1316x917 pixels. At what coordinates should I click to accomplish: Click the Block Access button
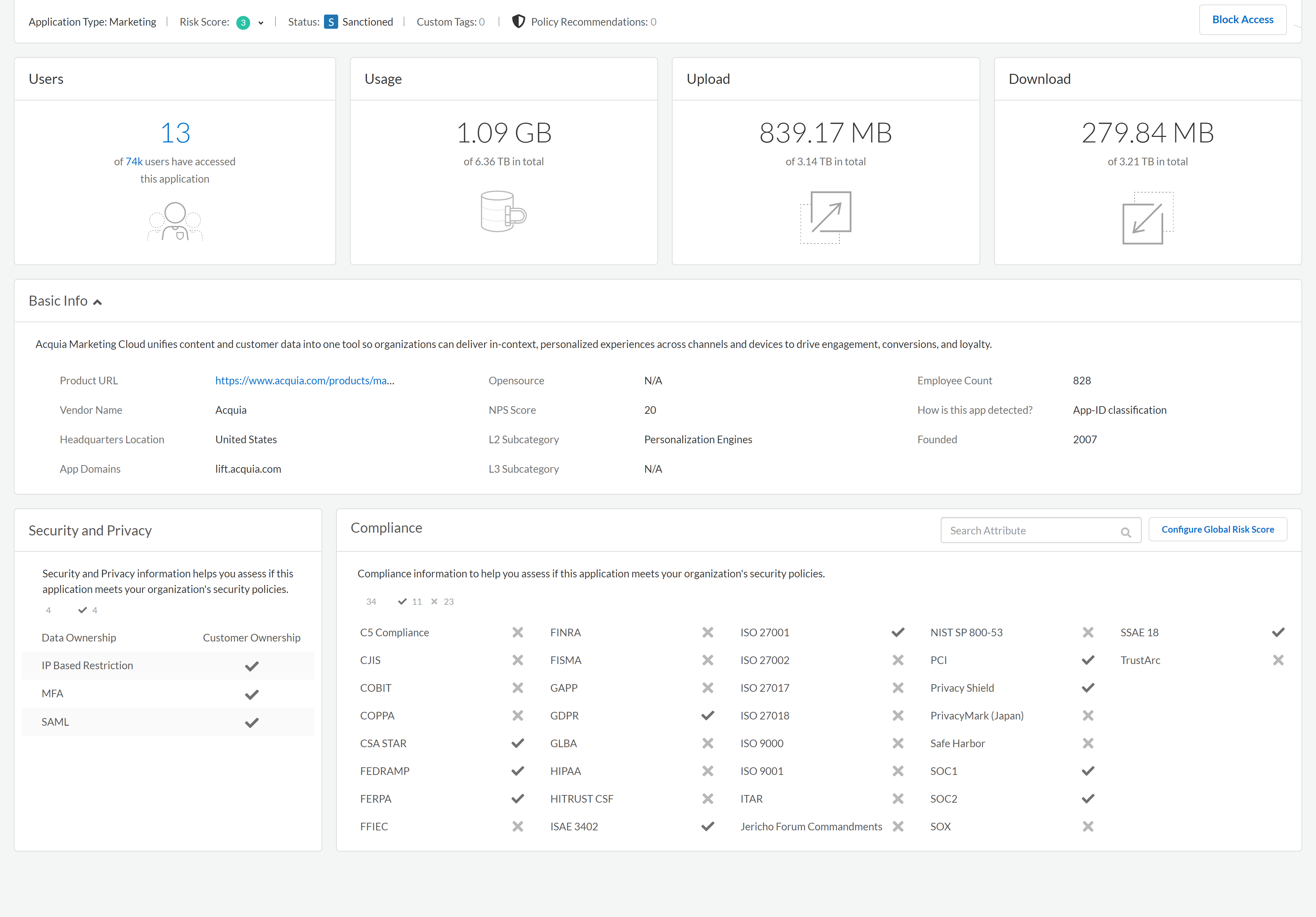click(1242, 19)
